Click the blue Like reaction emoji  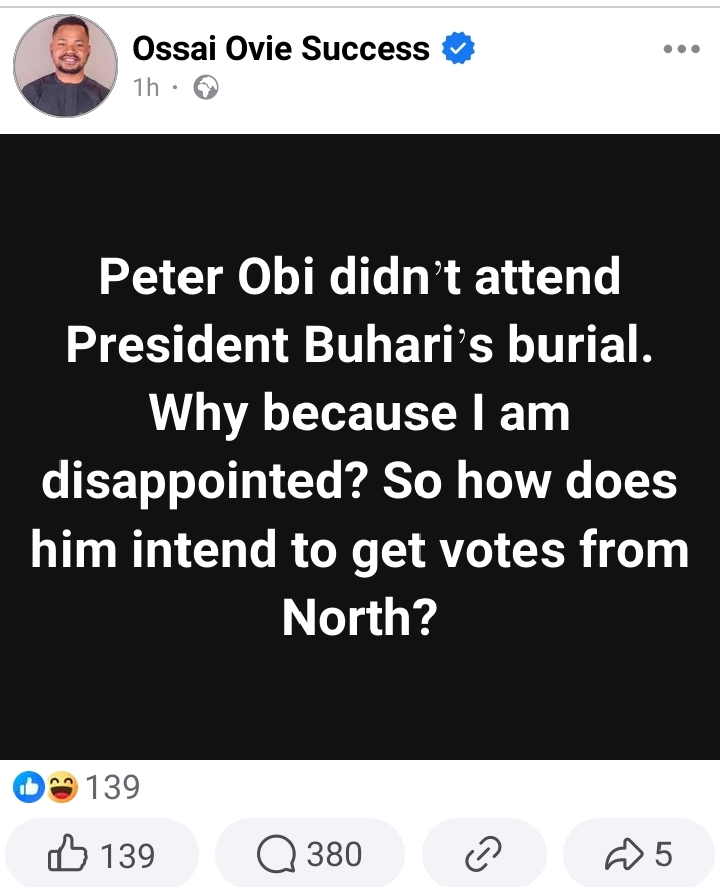(x=27, y=788)
